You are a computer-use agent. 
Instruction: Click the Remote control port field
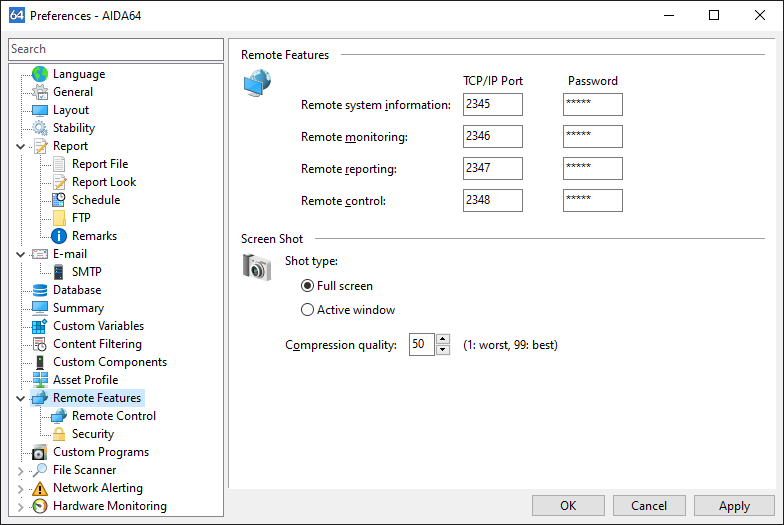[492, 200]
